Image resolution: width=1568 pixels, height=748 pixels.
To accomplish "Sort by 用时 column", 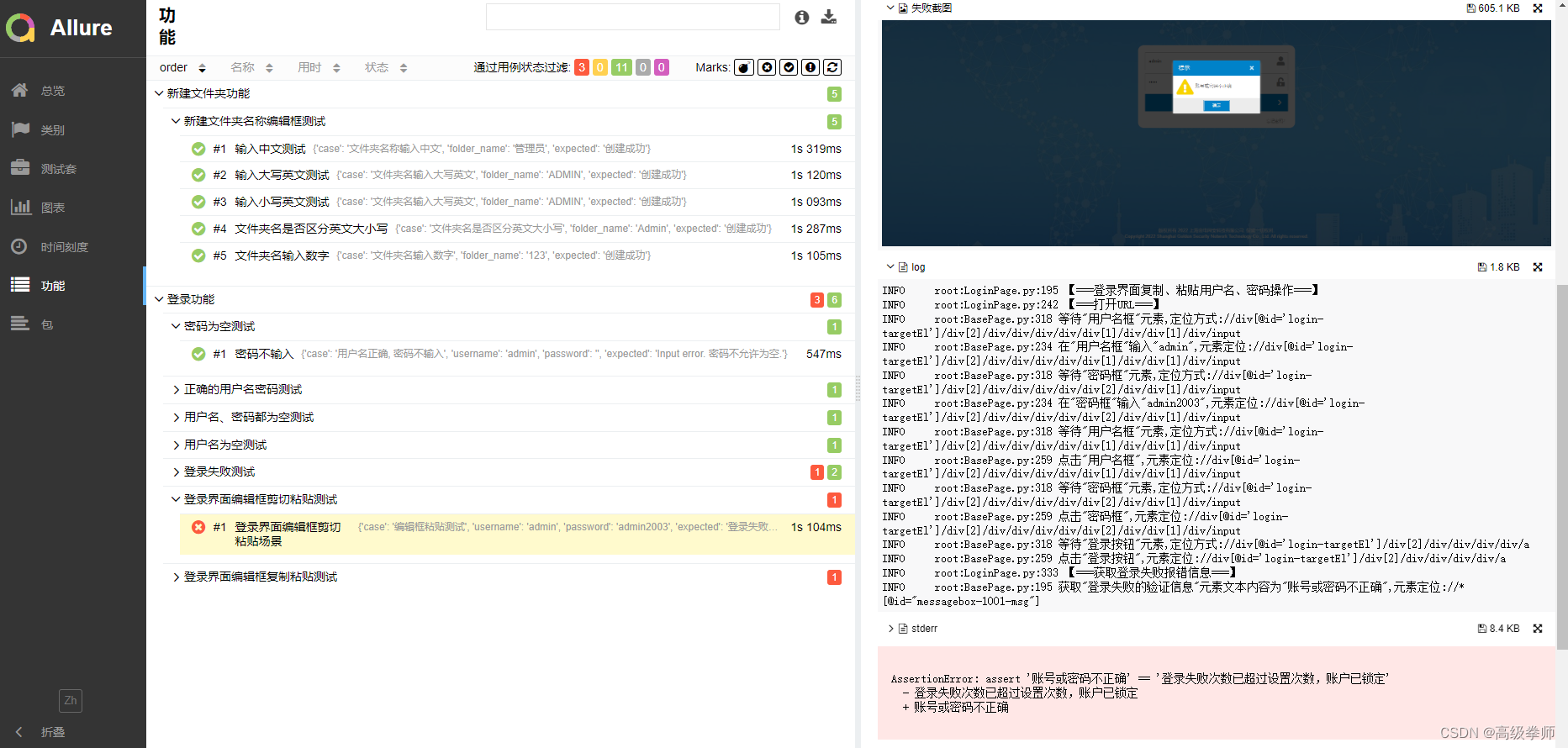I will 319,67.
